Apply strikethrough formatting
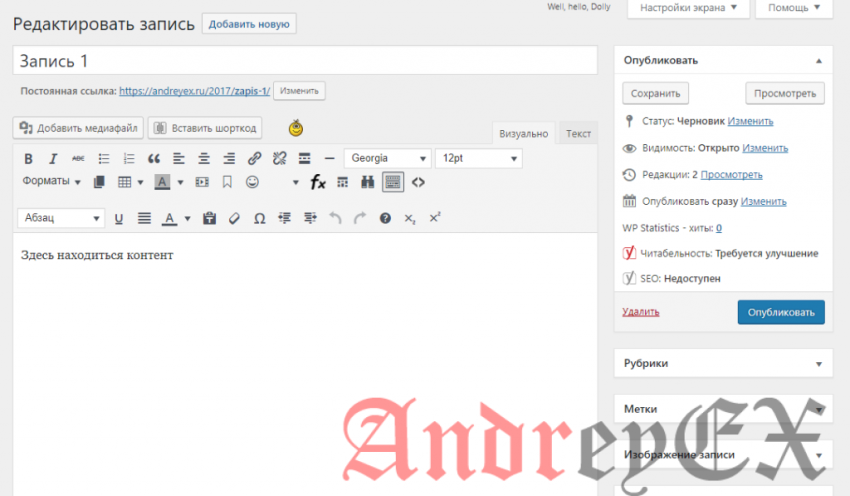This screenshot has height=496, width=850. (78, 158)
